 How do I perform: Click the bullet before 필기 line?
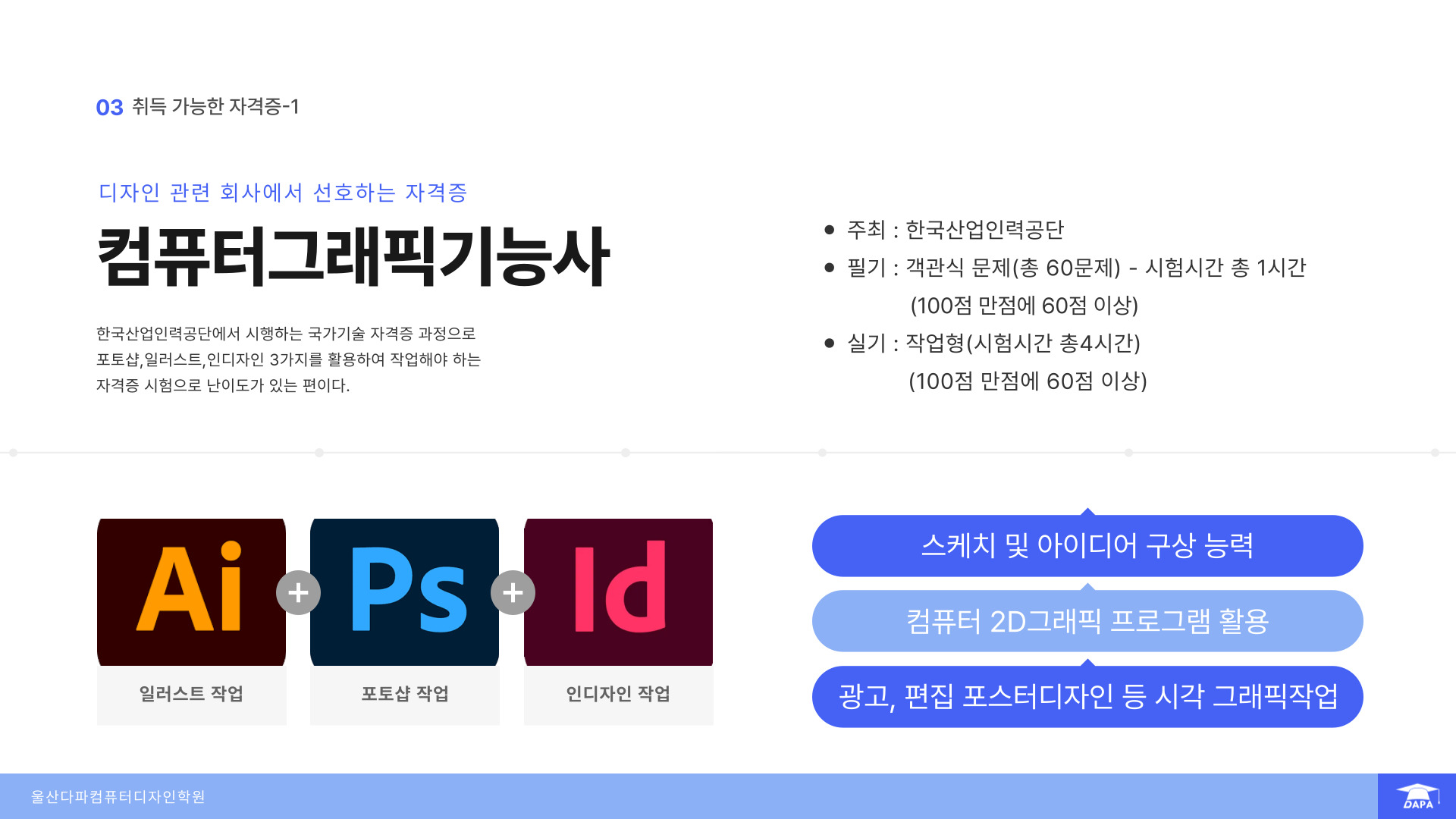[829, 268]
